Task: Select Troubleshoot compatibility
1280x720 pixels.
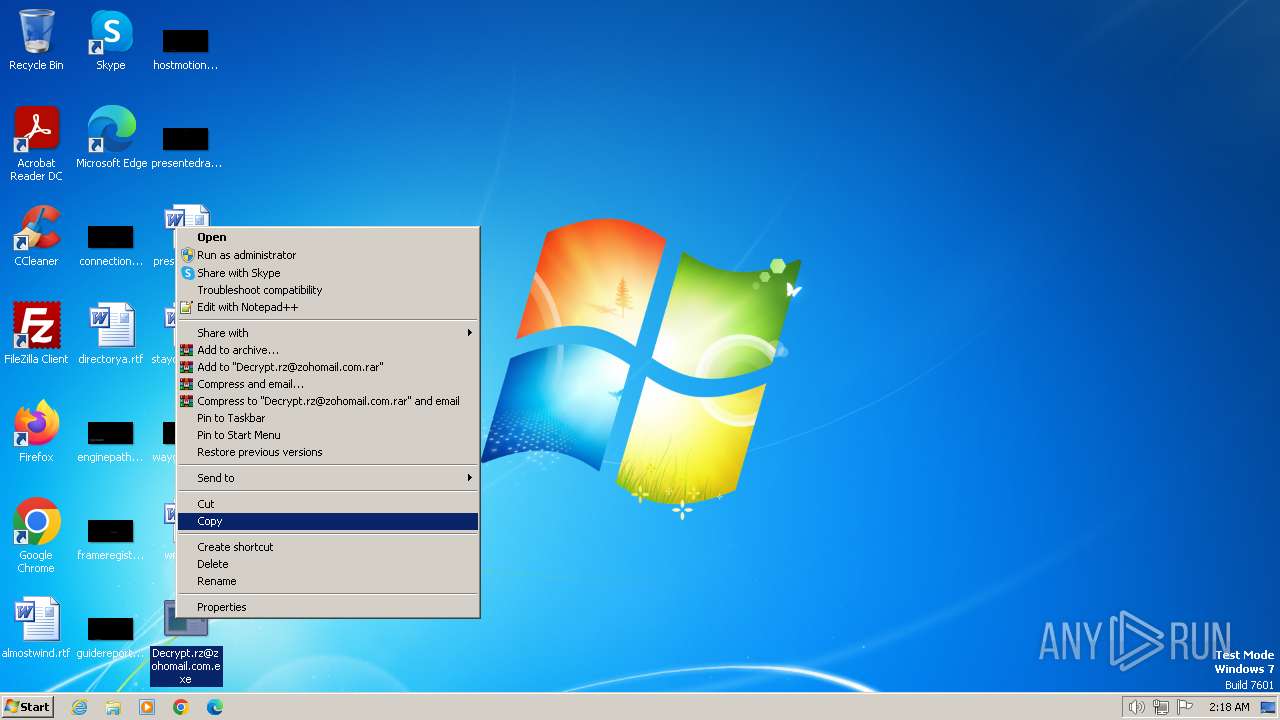Action: [x=328, y=290]
